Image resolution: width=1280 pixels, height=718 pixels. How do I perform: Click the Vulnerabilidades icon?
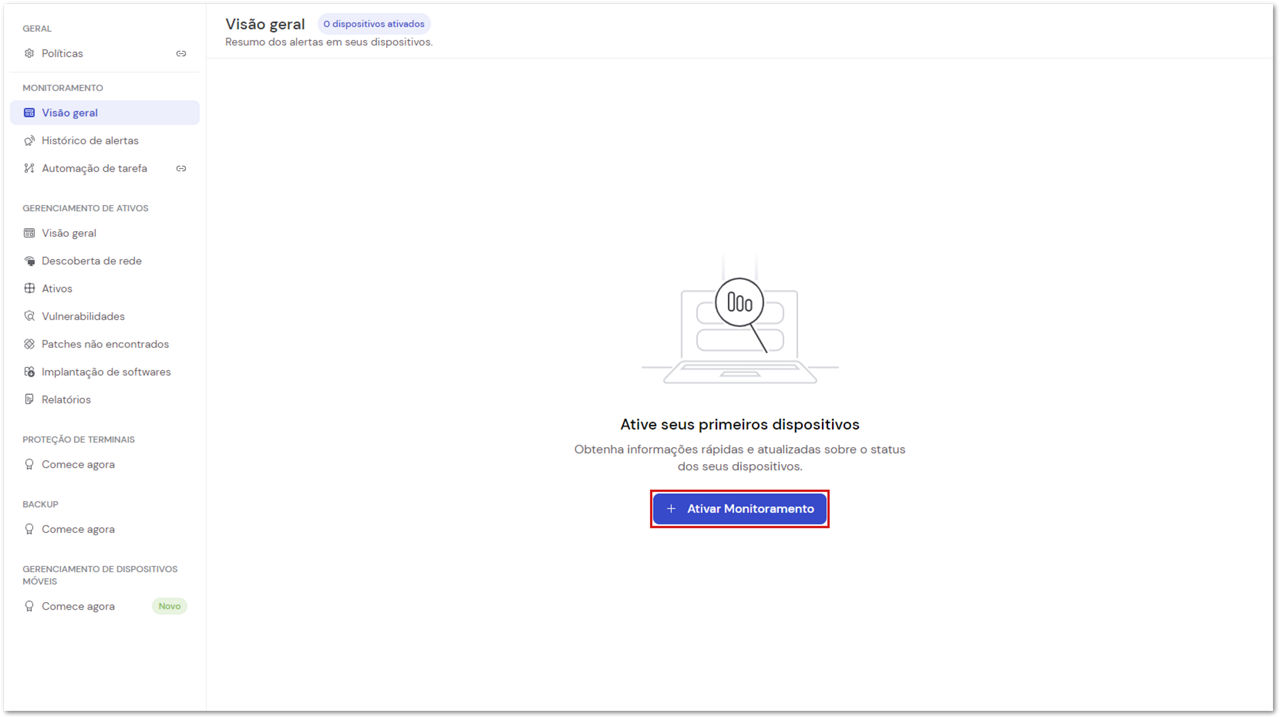coord(29,317)
